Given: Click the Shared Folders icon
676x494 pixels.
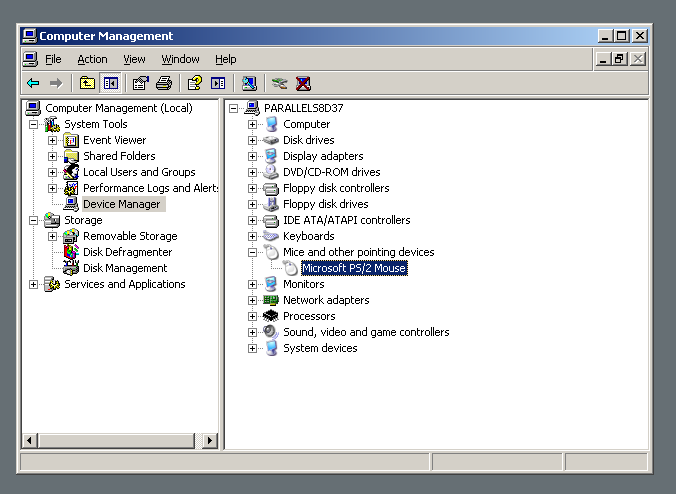Looking at the screenshot, I should click(x=71, y=156).
